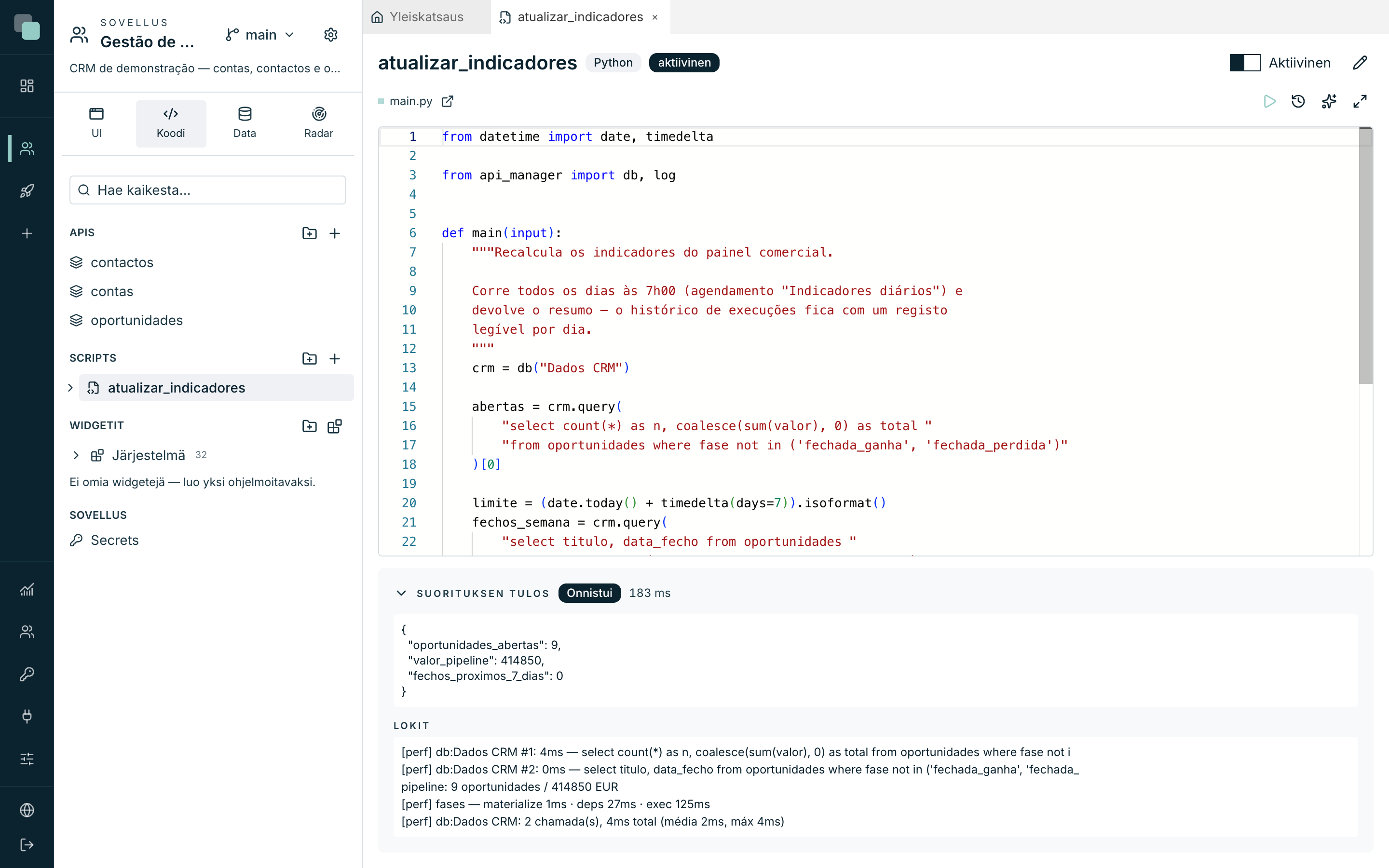Open execution history clock icon
Image resolution: width=1389 pixels, height=868 pixels.
1298,102
